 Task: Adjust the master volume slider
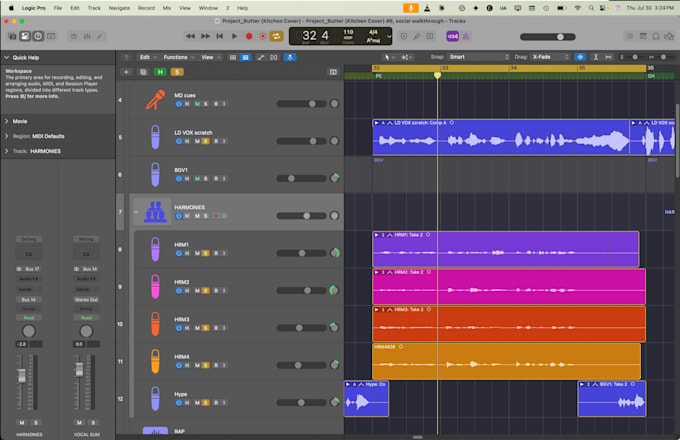[548, 37]
